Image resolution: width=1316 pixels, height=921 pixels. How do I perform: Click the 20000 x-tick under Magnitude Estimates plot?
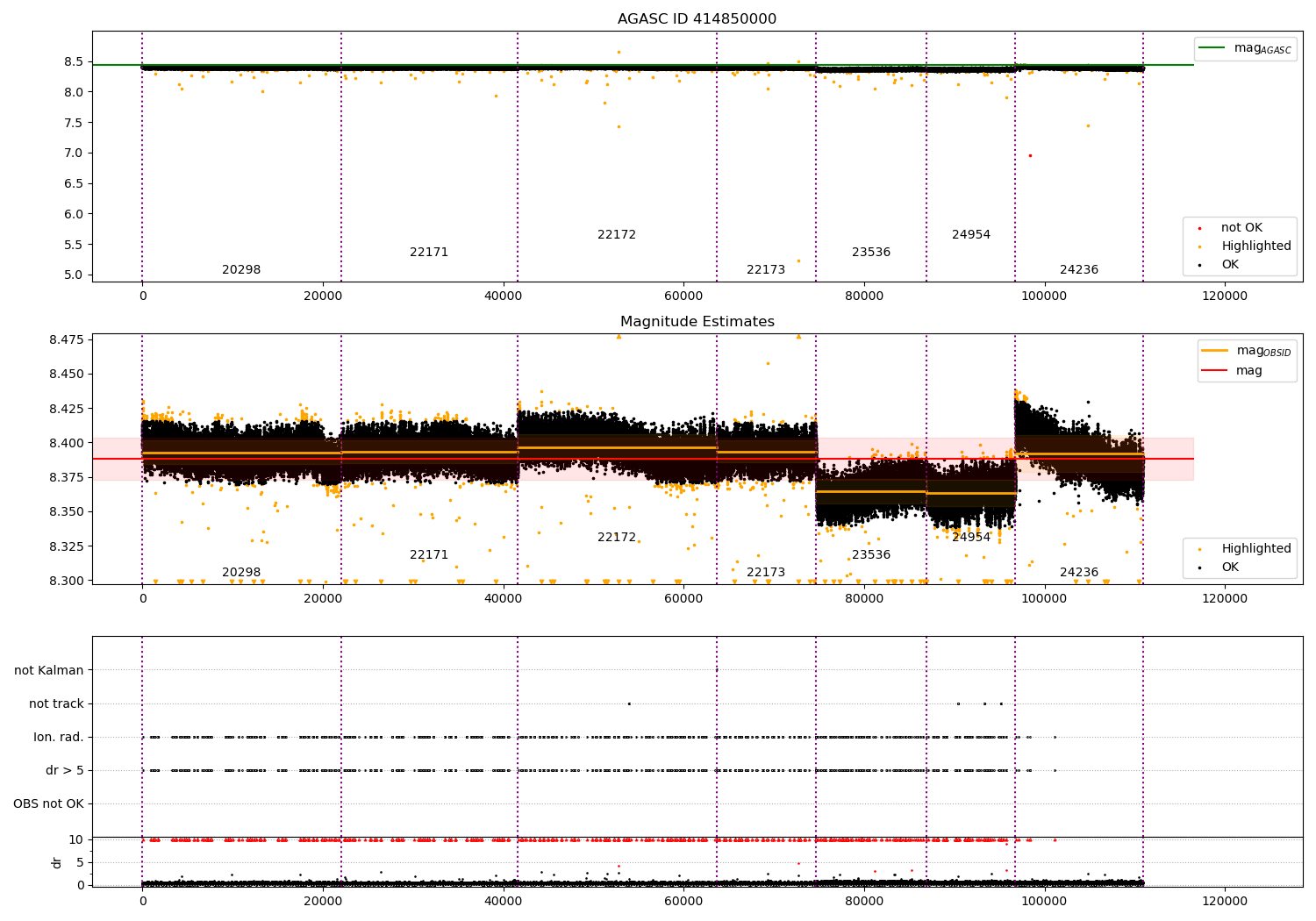click(x=323, y=599)
